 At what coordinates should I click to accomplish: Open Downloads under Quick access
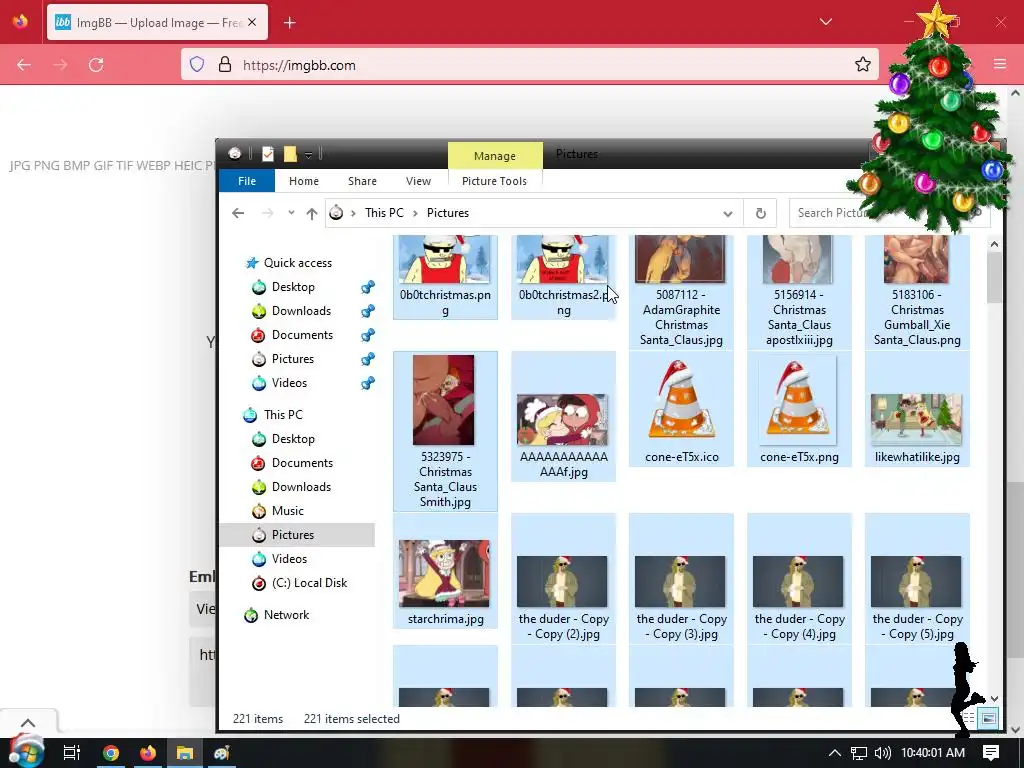click(x=301, y=311)
